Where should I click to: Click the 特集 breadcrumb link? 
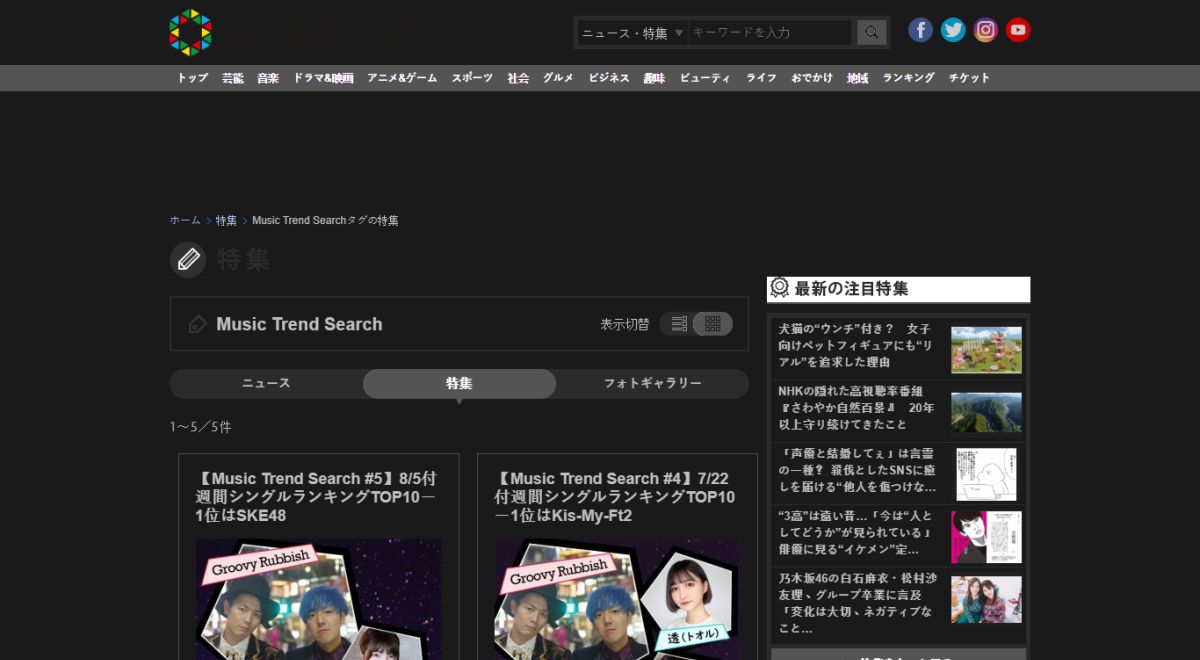pyautogui.click(x=226, y=220)
